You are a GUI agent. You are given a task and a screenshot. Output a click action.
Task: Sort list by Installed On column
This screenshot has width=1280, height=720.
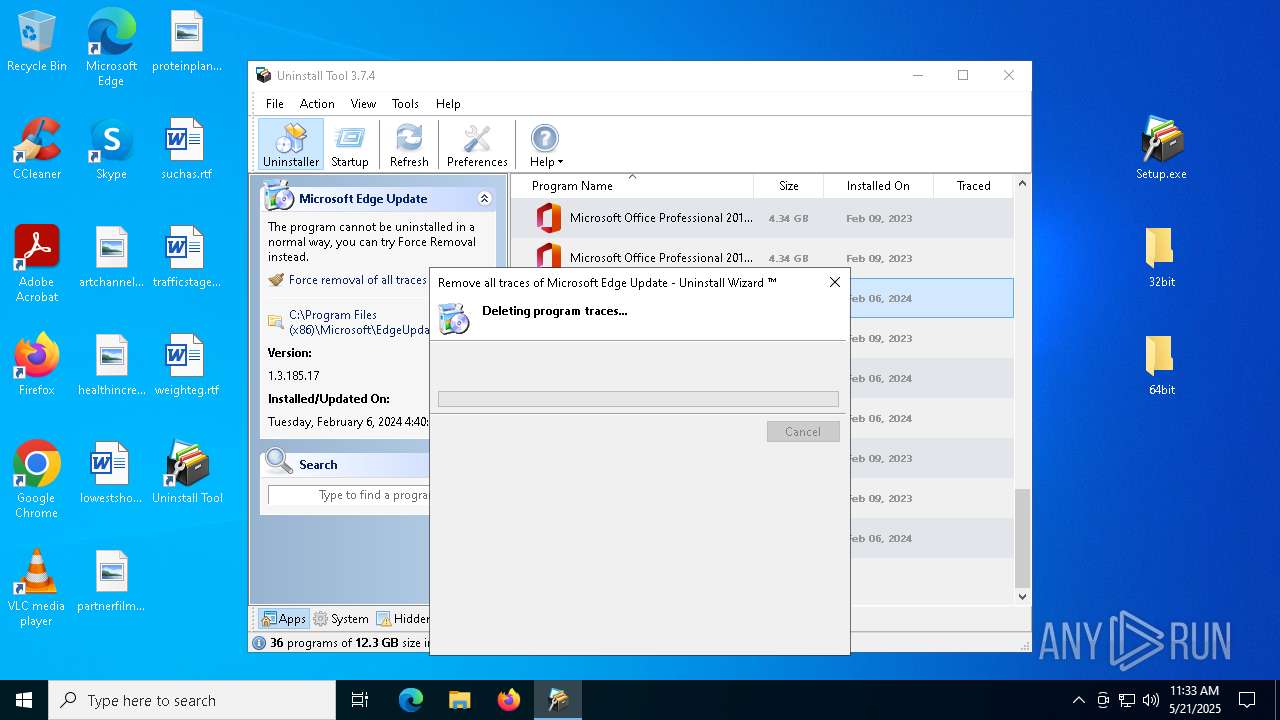pyautogui.click(x=878, y=186)
